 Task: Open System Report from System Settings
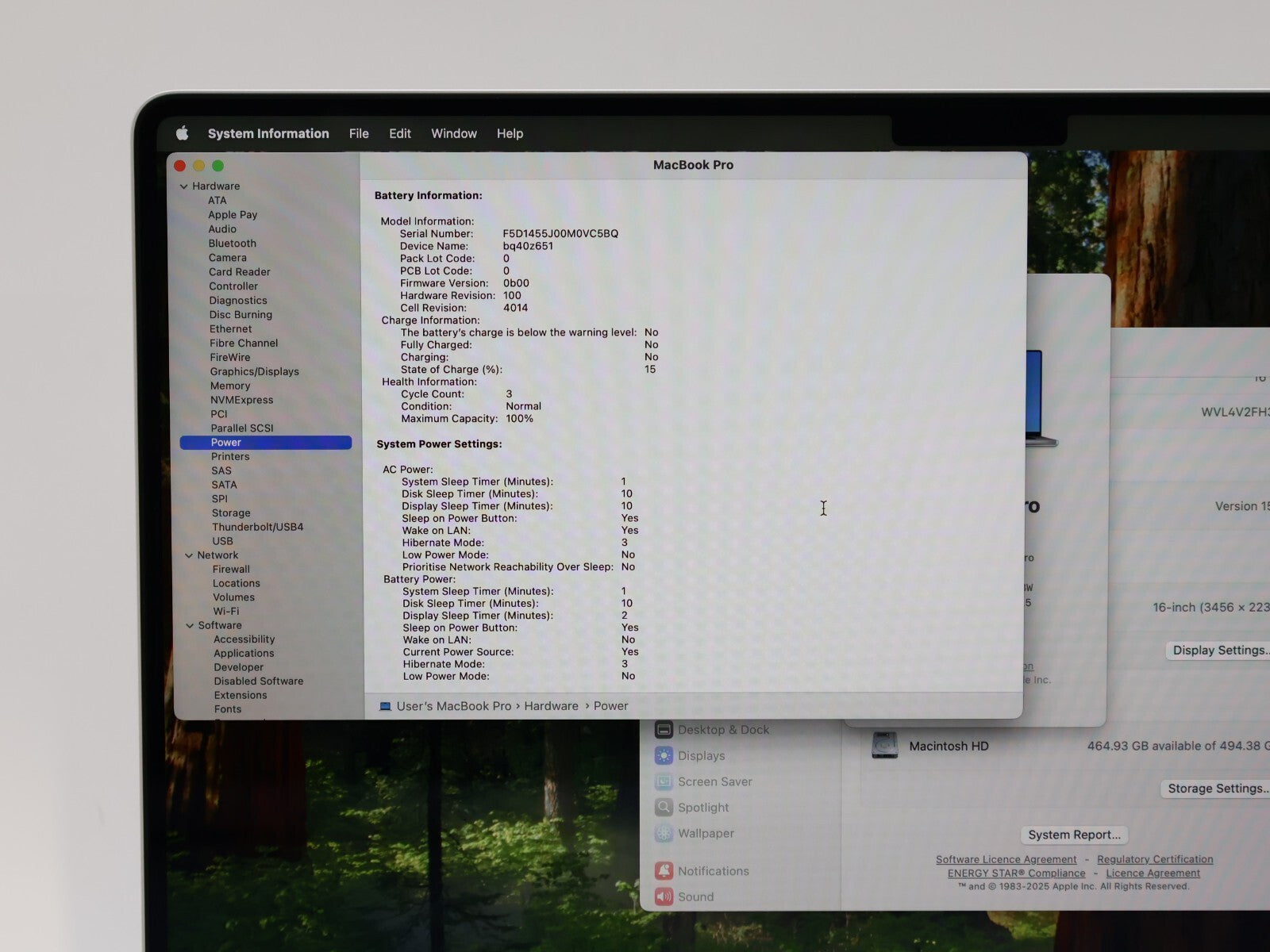(1075, 835)
